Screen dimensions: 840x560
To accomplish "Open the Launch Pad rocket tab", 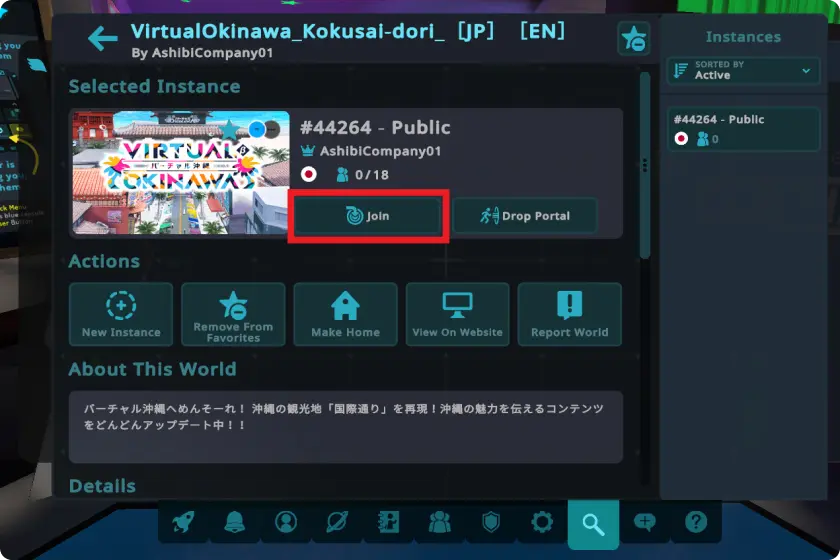I will [183, 522].
